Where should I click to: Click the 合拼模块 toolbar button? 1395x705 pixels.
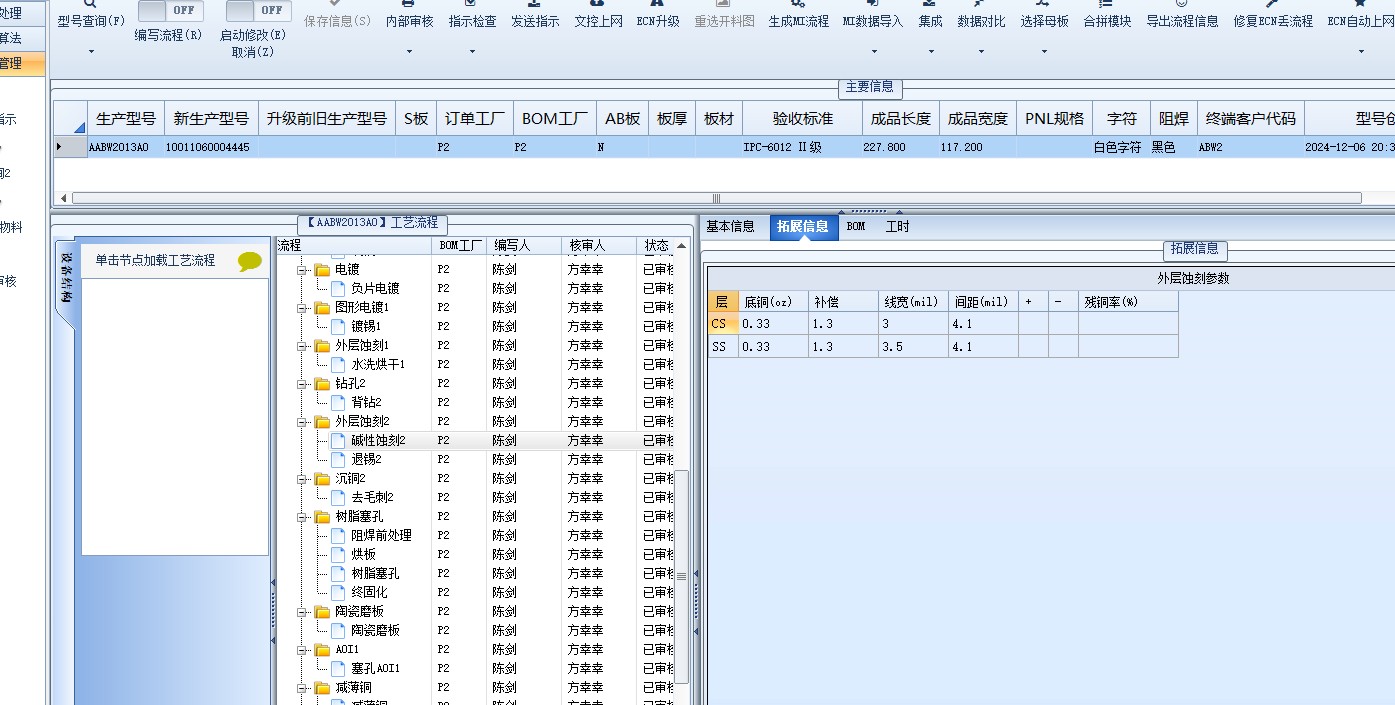pos(1107,21)
